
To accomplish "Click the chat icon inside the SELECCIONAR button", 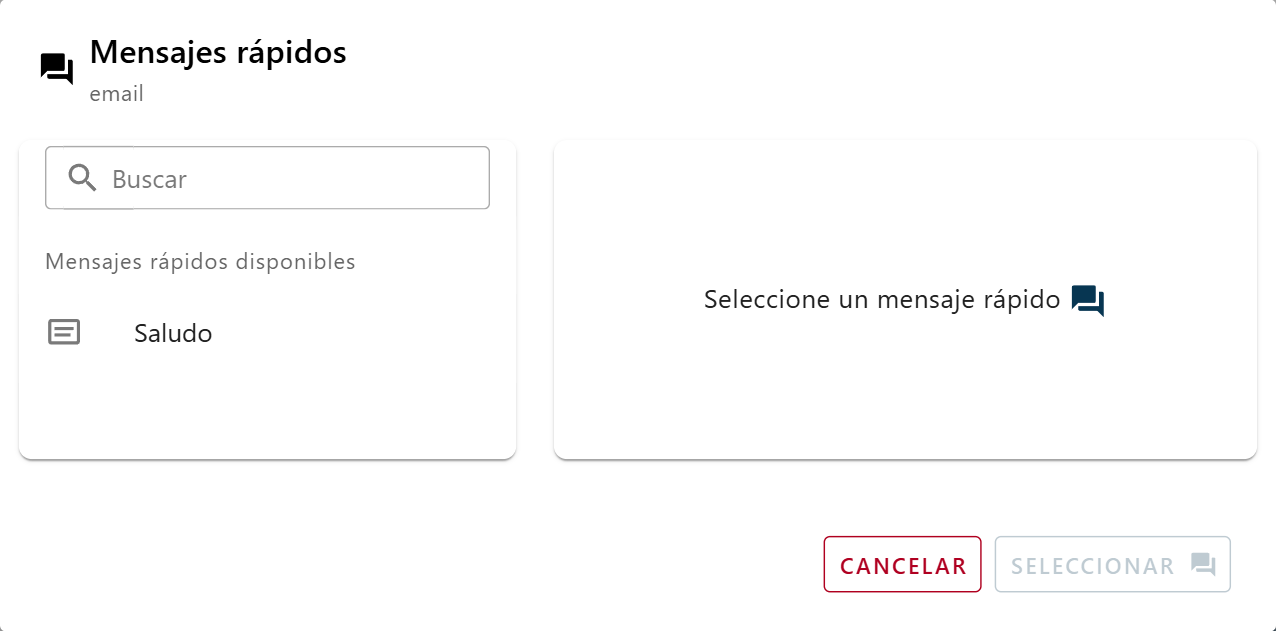I will tap(1201, 564).
